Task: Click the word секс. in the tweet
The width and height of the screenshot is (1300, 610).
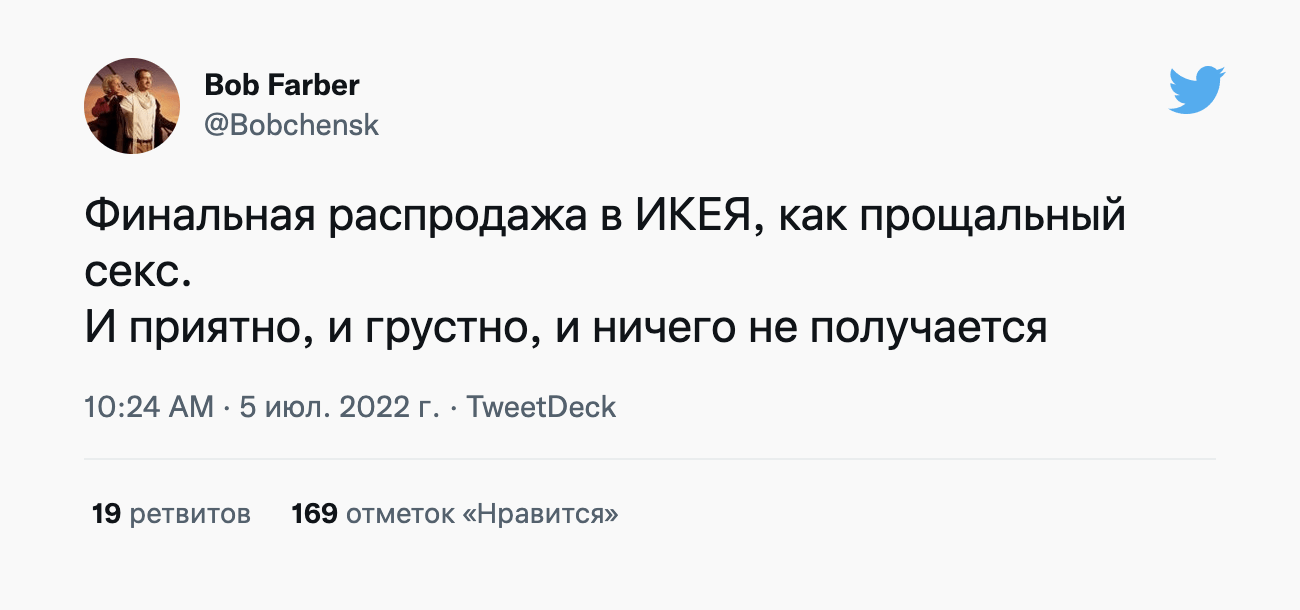Action: coord(137,270)
